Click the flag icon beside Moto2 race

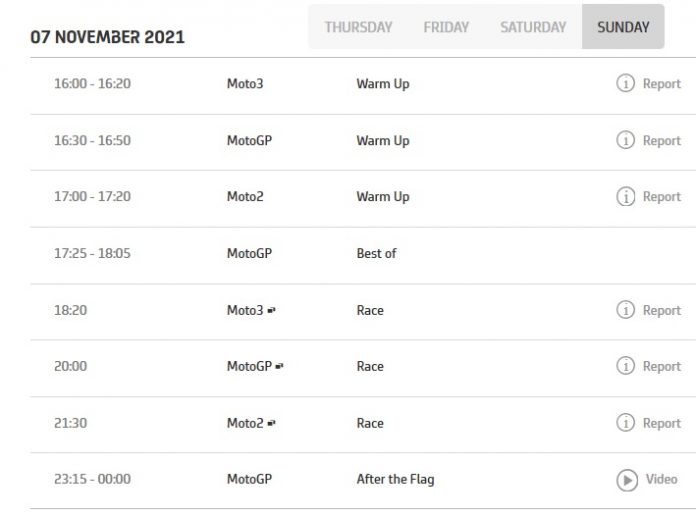272,424
